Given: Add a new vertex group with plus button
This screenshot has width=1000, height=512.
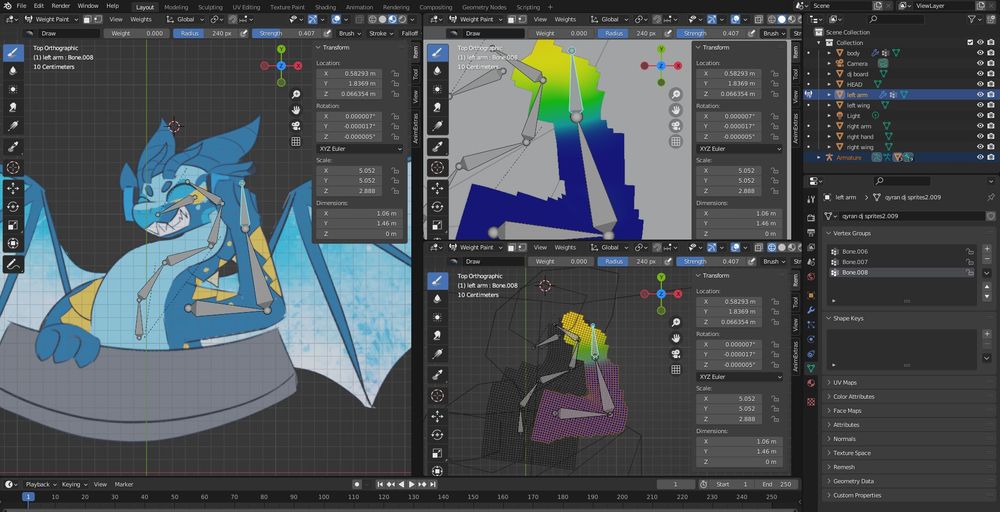Looking at the screenshot, I should (x=987, y=247).
